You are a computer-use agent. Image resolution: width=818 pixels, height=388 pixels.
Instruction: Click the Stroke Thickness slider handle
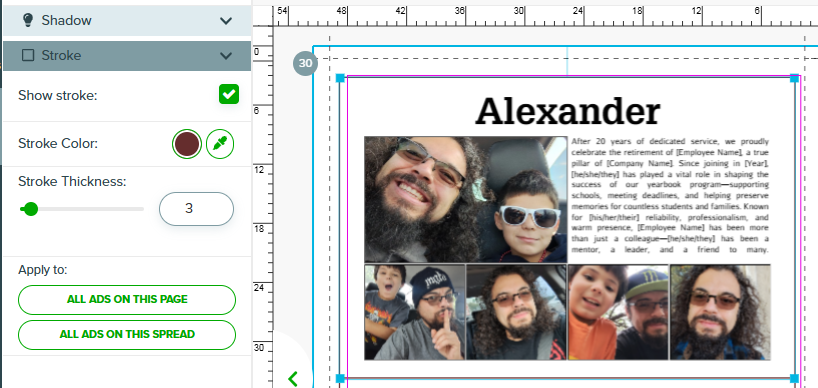[31, 209]
